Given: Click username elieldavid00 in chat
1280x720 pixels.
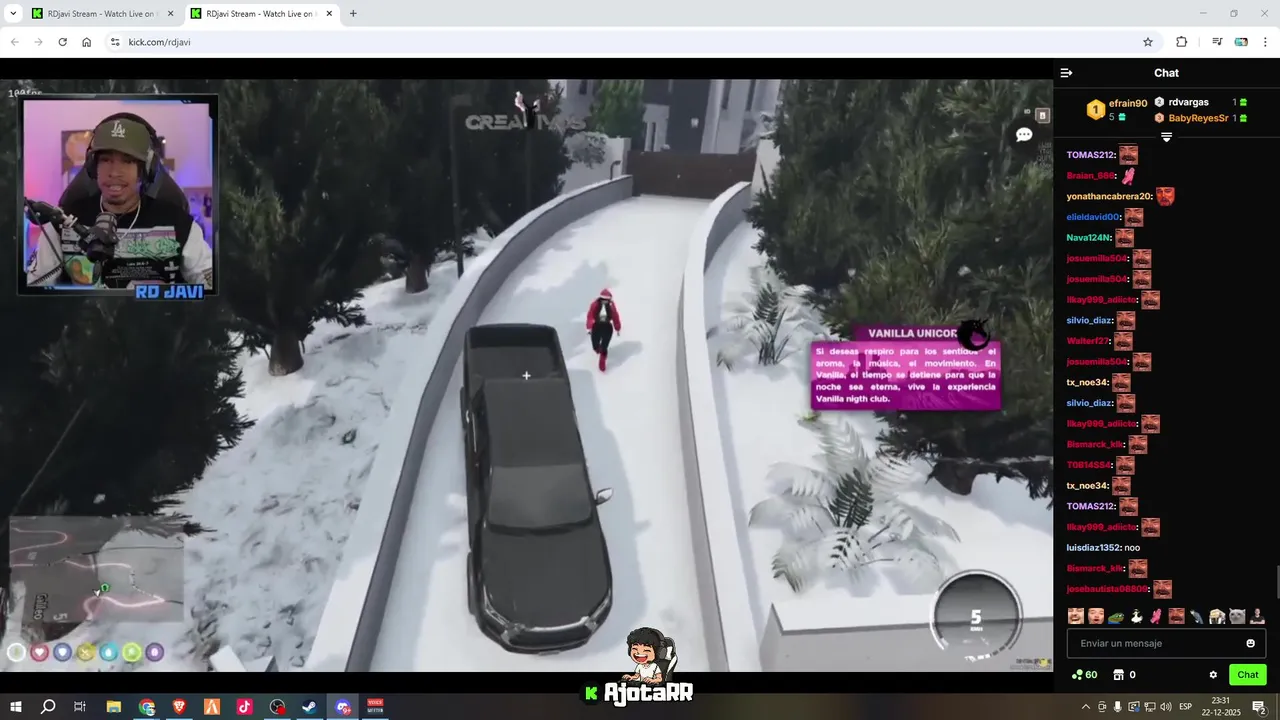Looking at the screenshot, I should coord(1093,217).
